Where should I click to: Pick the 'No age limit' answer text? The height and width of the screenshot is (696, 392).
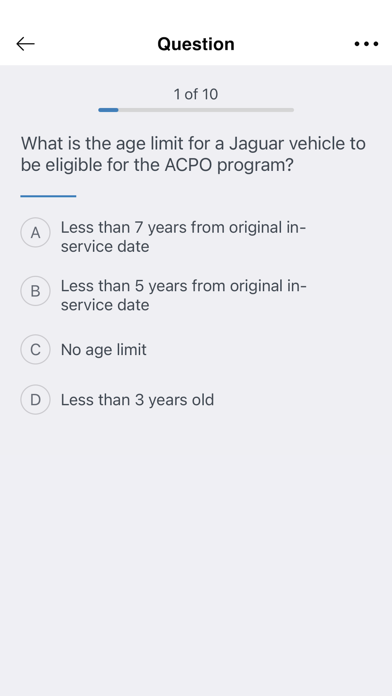103,350
